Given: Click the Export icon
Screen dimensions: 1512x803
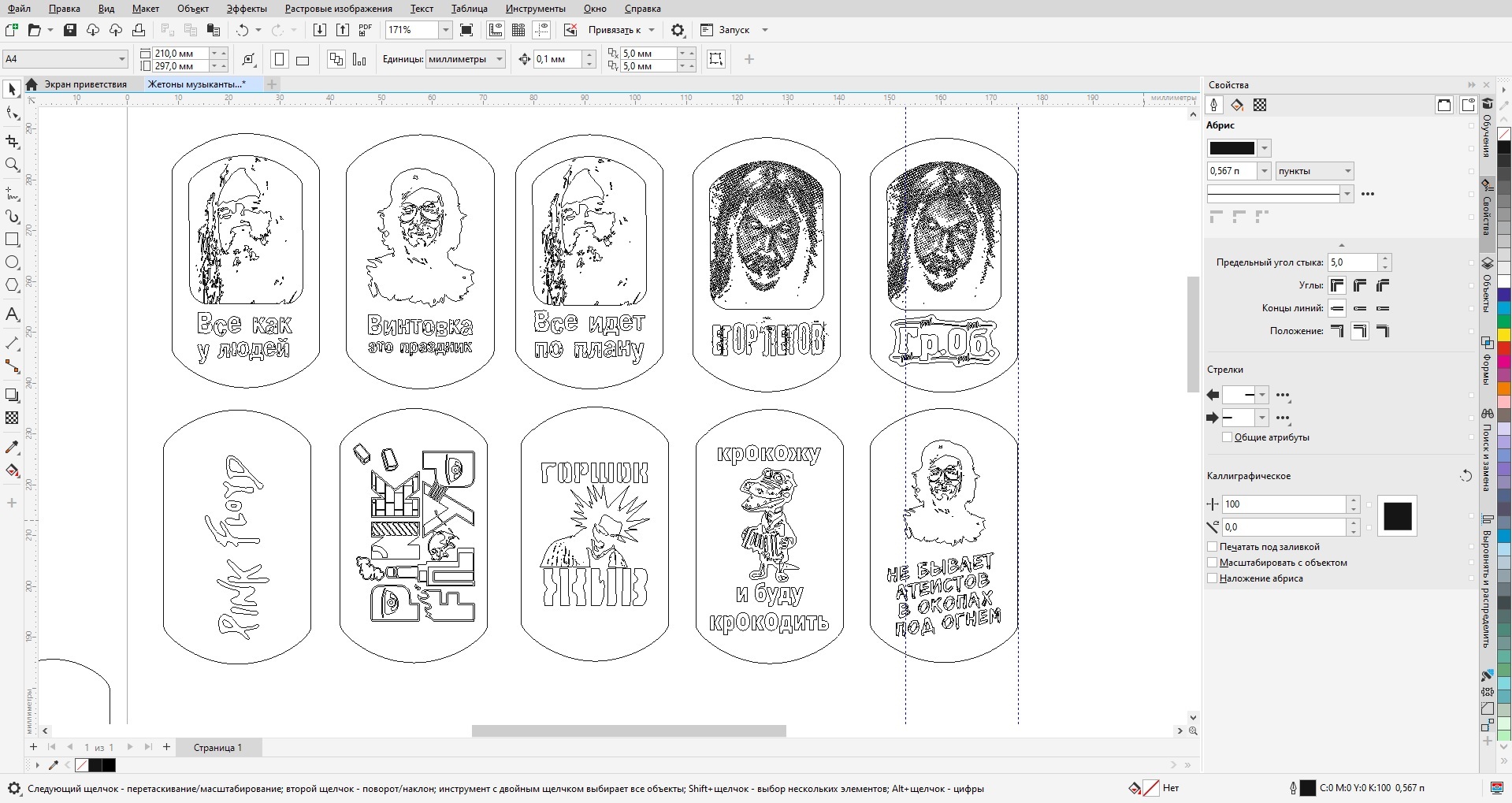Looking at the screenshot, I should point(342,30).
